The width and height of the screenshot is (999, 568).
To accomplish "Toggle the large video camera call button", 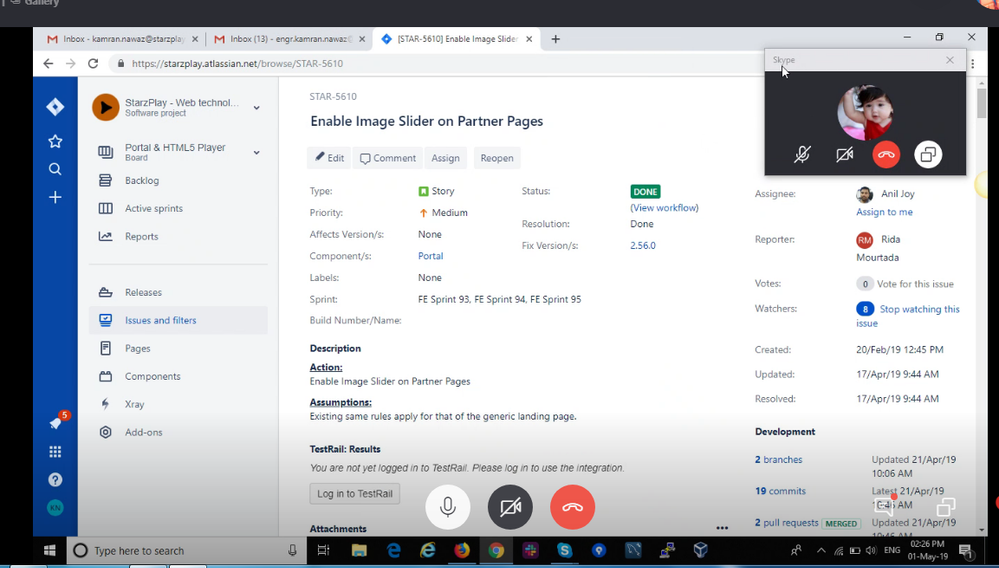I will pos(510,507).
